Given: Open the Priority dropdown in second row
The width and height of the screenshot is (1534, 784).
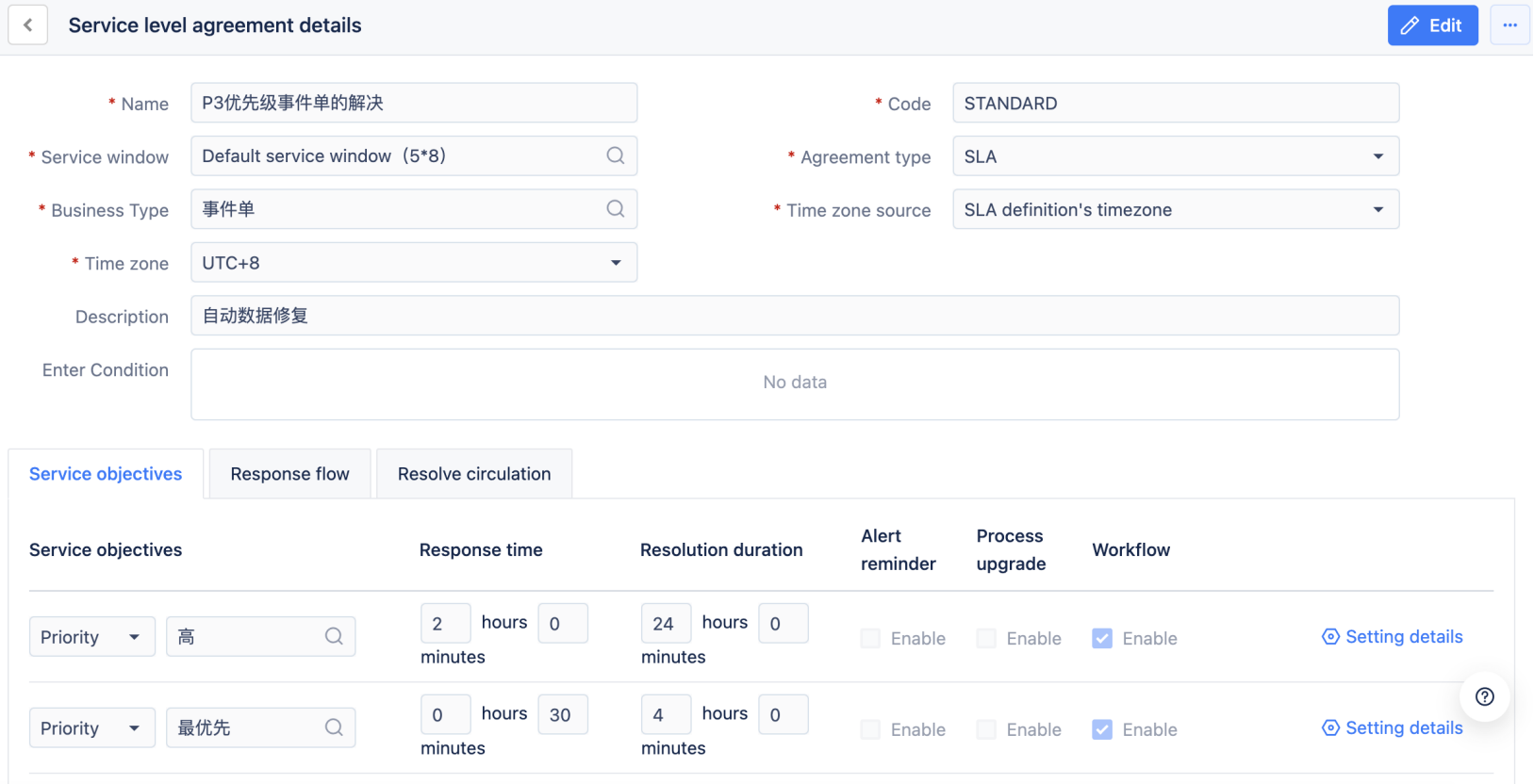Looking at the screenshot, I should 91,727.
